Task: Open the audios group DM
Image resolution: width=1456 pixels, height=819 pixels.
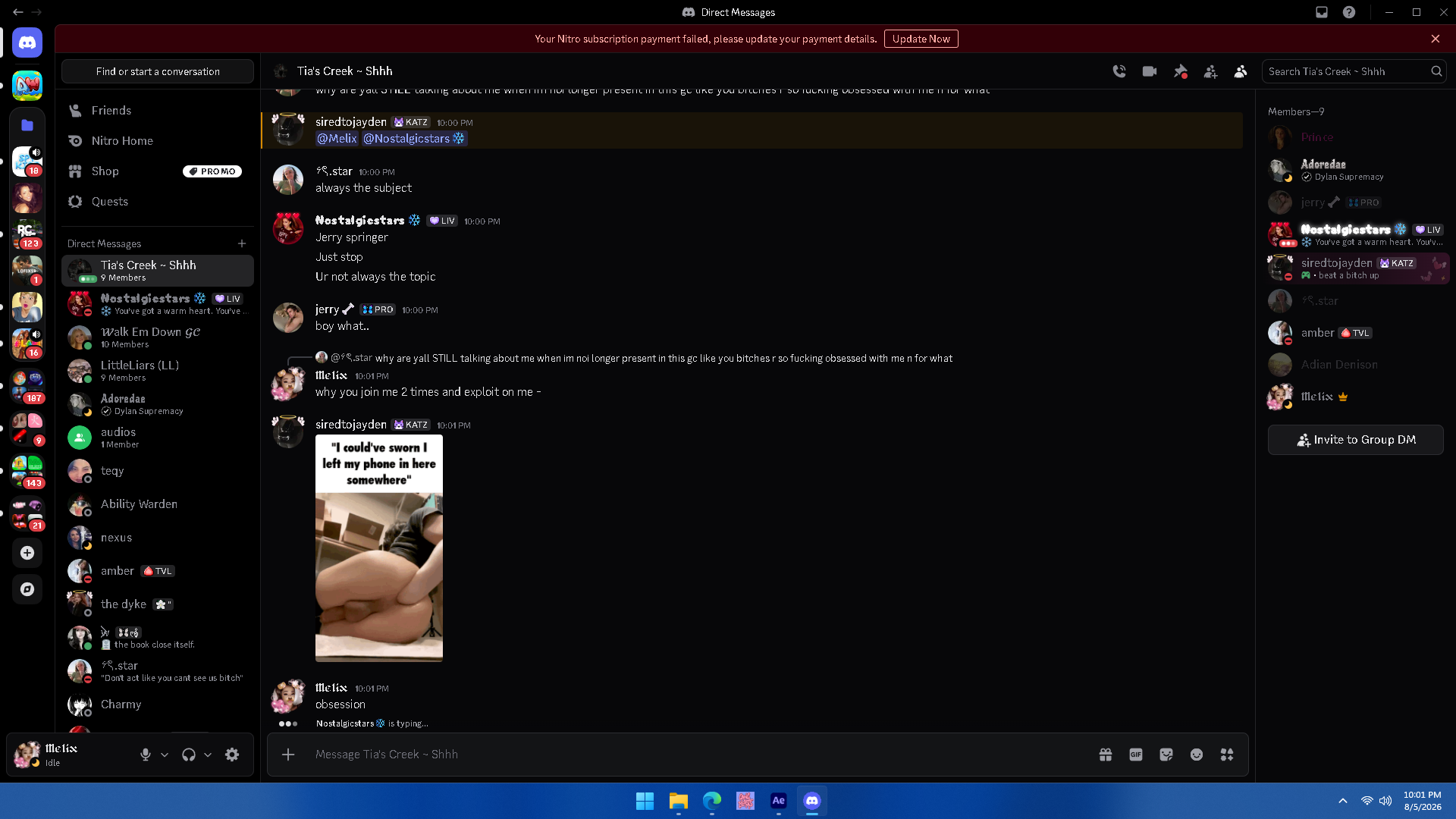Action: 158,438
